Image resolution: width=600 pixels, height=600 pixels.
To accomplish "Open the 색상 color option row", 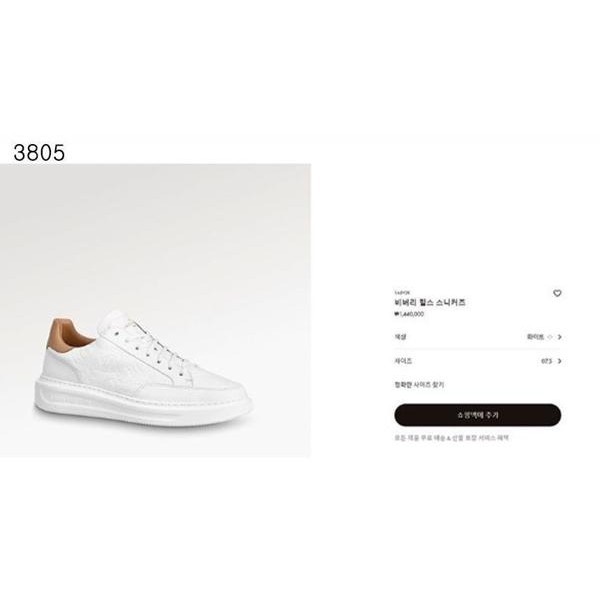I will click(478, 337).
